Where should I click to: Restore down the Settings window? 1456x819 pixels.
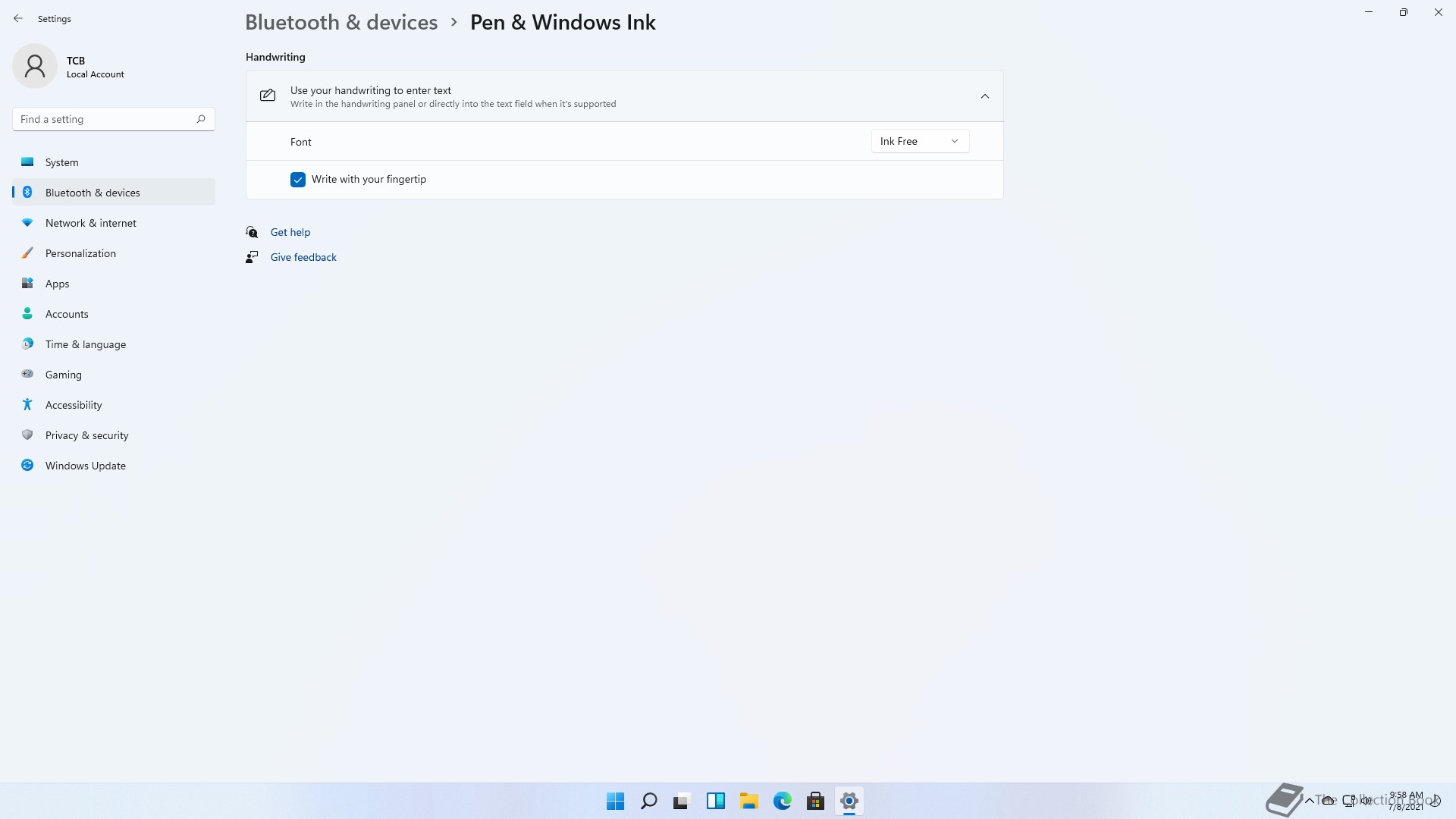1404,12
